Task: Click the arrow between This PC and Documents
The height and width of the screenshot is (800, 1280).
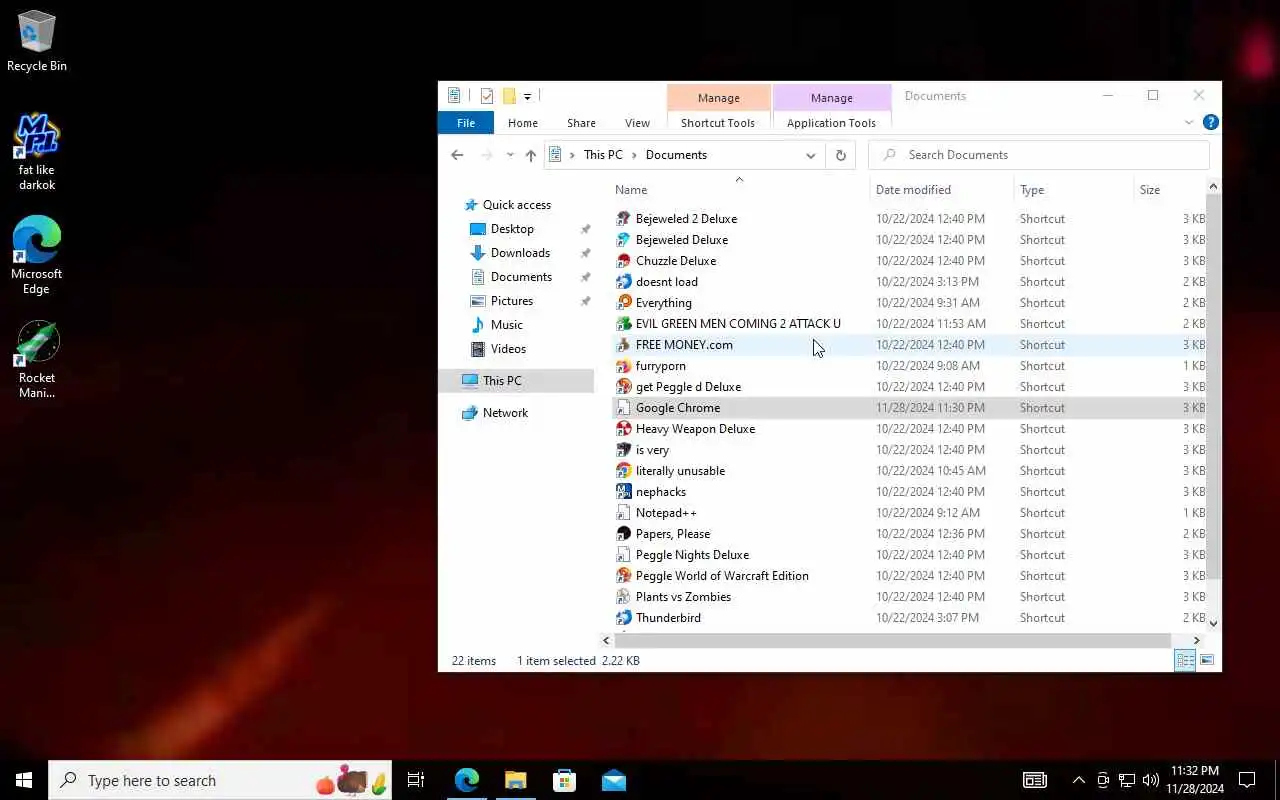Action: tap(634, 155)
